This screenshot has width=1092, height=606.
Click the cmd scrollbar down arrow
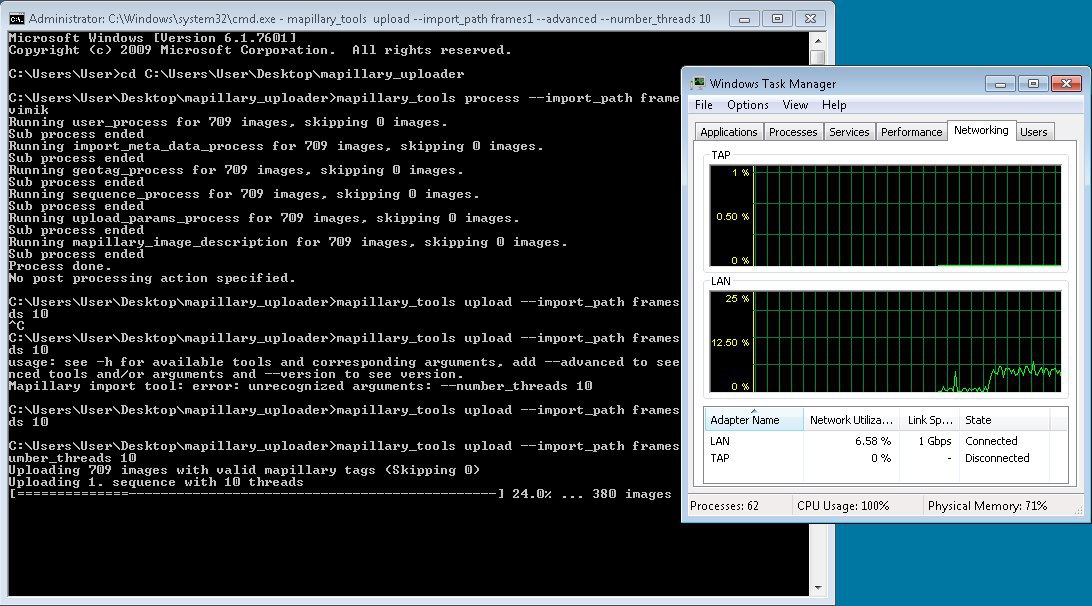(818, 587)
